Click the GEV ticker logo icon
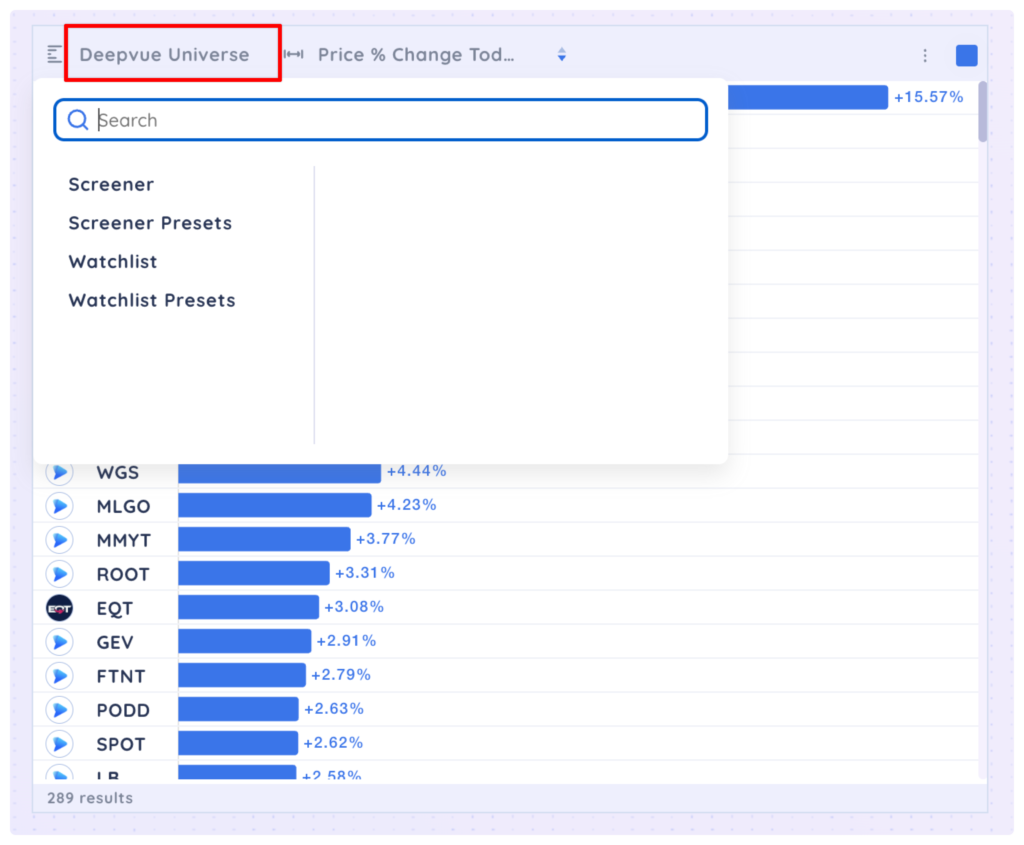The height and width of the screenshot is (845, 1024). click(x=59, y=642)
